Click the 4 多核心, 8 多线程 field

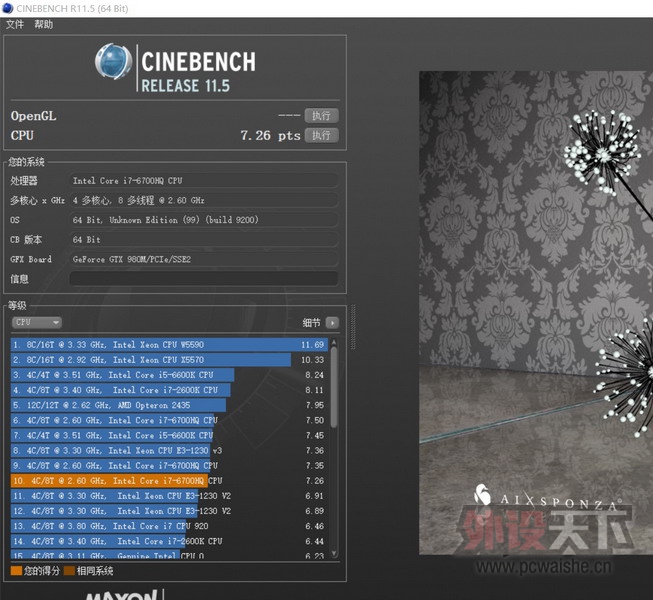[203, 200]
